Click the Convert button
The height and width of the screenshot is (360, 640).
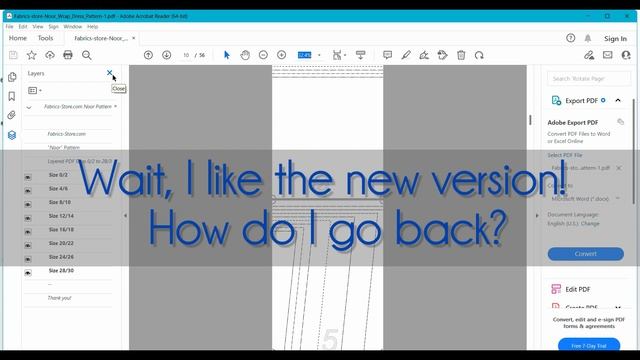[x=586, y=253]
